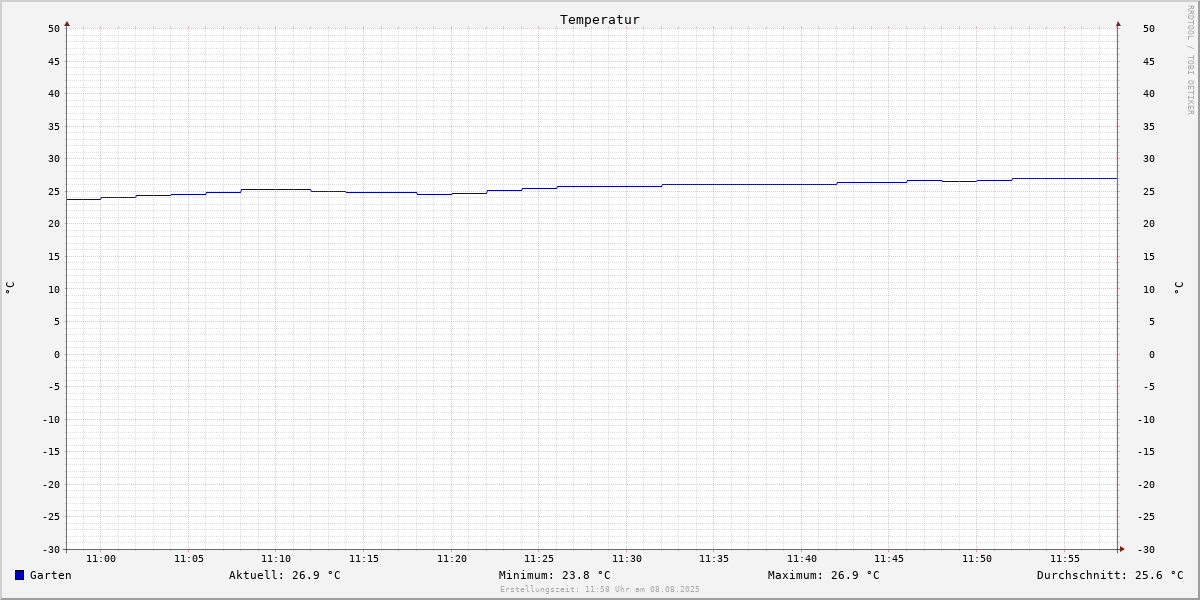
Task: Click the 11:45 time axis label
Action: click(889, 559)
